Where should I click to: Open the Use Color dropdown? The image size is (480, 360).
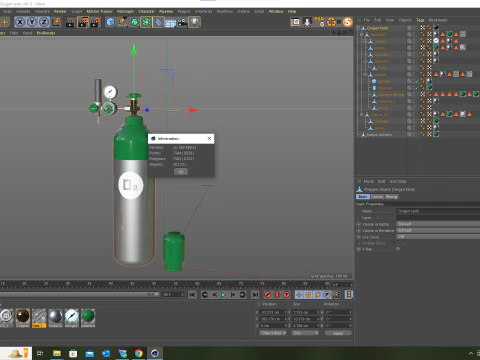[438, 237]
